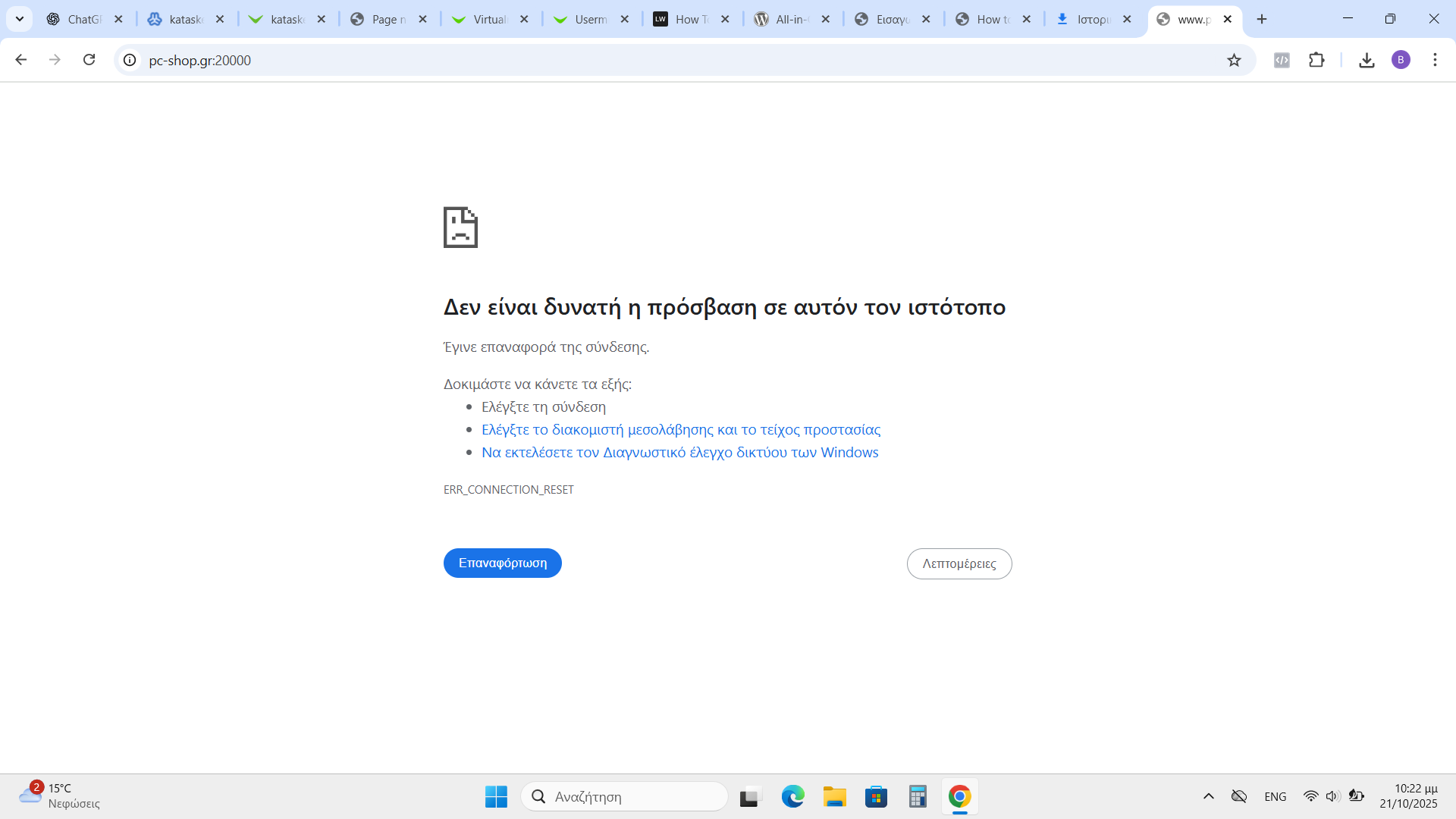Viewport: 1456px width, 819px height.
Task: Click the site information icon
Action: point(130,60)
